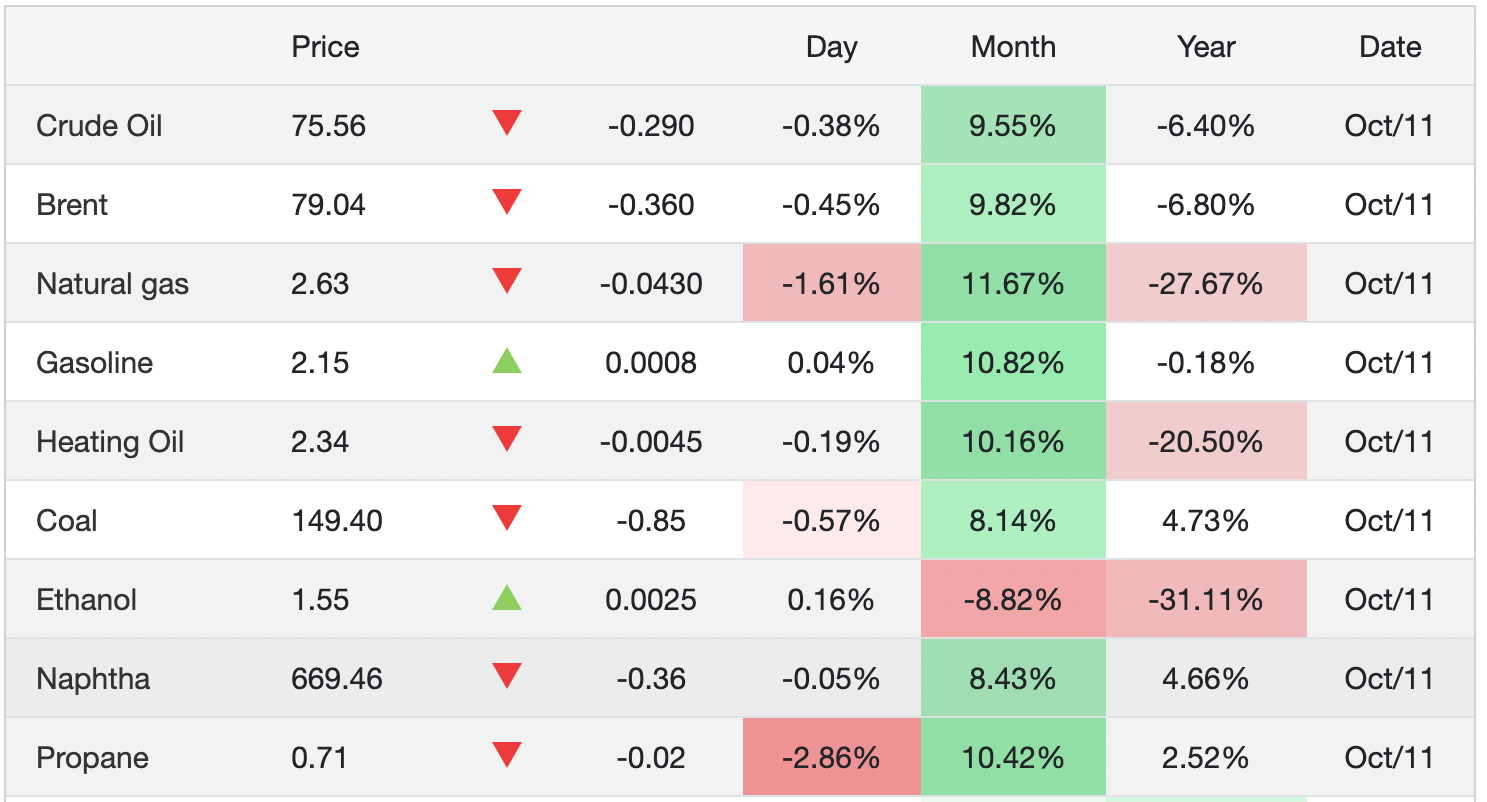Click the -0.57% day change cell

click(831, 520)
